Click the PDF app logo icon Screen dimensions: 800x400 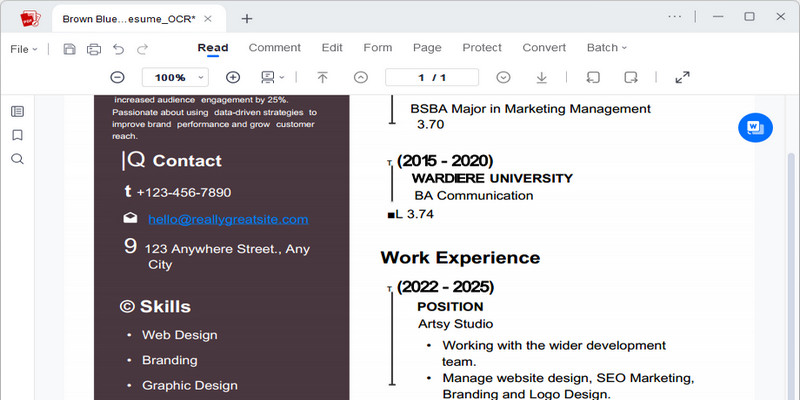tap(30, 19)
